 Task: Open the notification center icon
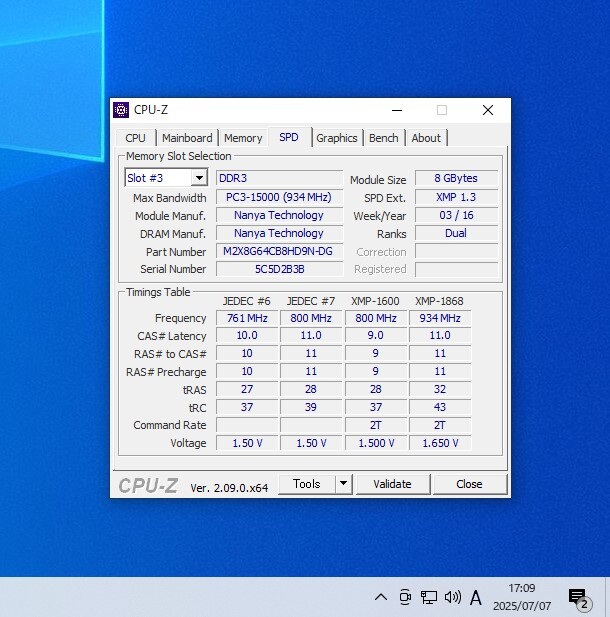(x=579, y=598)
